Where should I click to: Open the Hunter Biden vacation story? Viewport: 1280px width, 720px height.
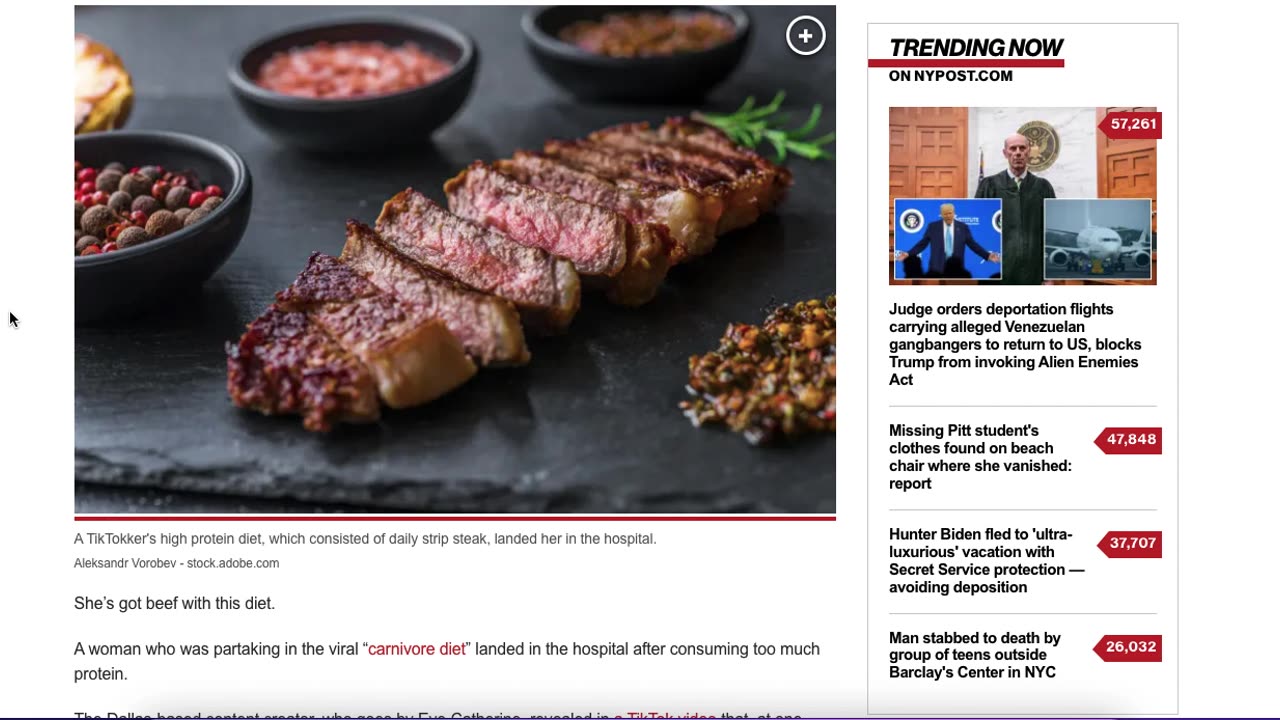(986, 561)
